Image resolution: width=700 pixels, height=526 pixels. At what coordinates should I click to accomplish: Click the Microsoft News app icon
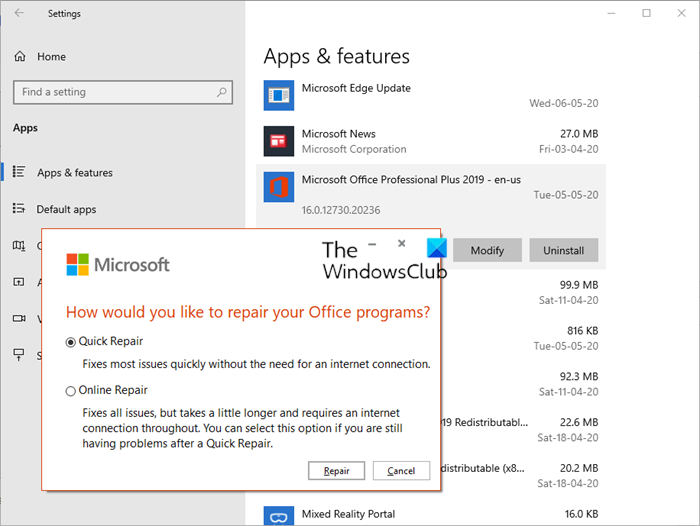(279, 141)
